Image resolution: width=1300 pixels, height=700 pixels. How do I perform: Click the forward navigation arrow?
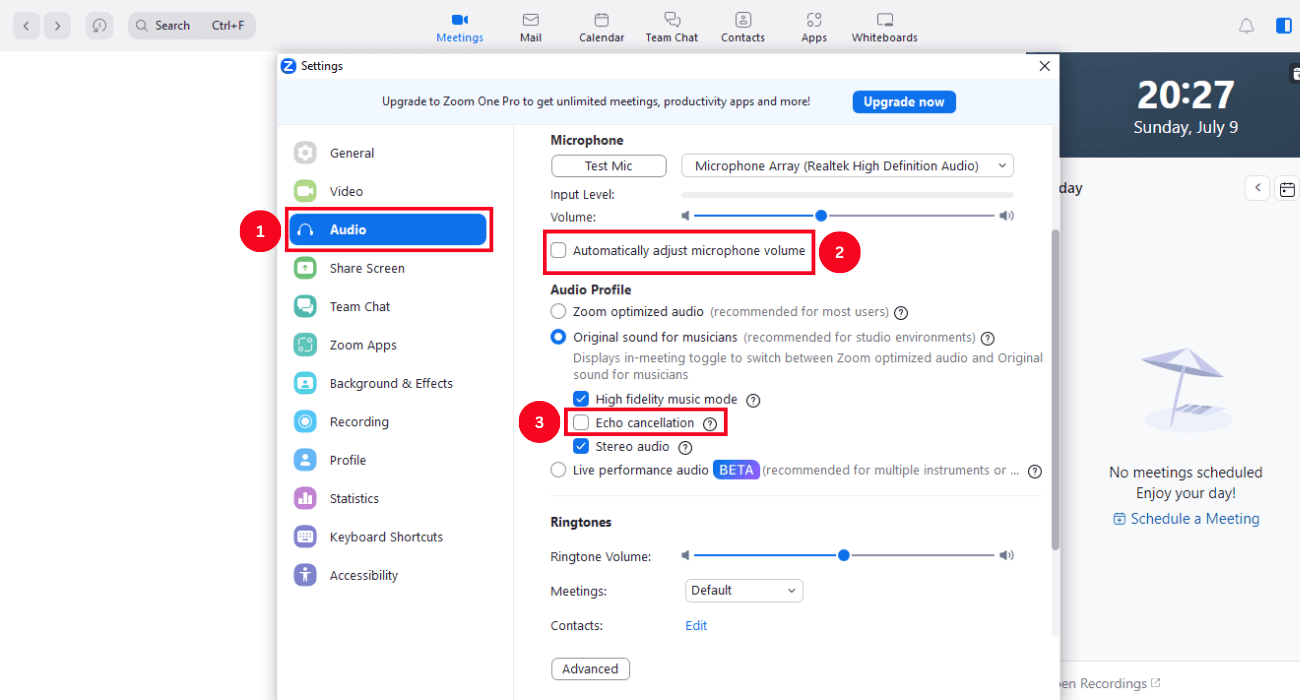click(58, 26)
